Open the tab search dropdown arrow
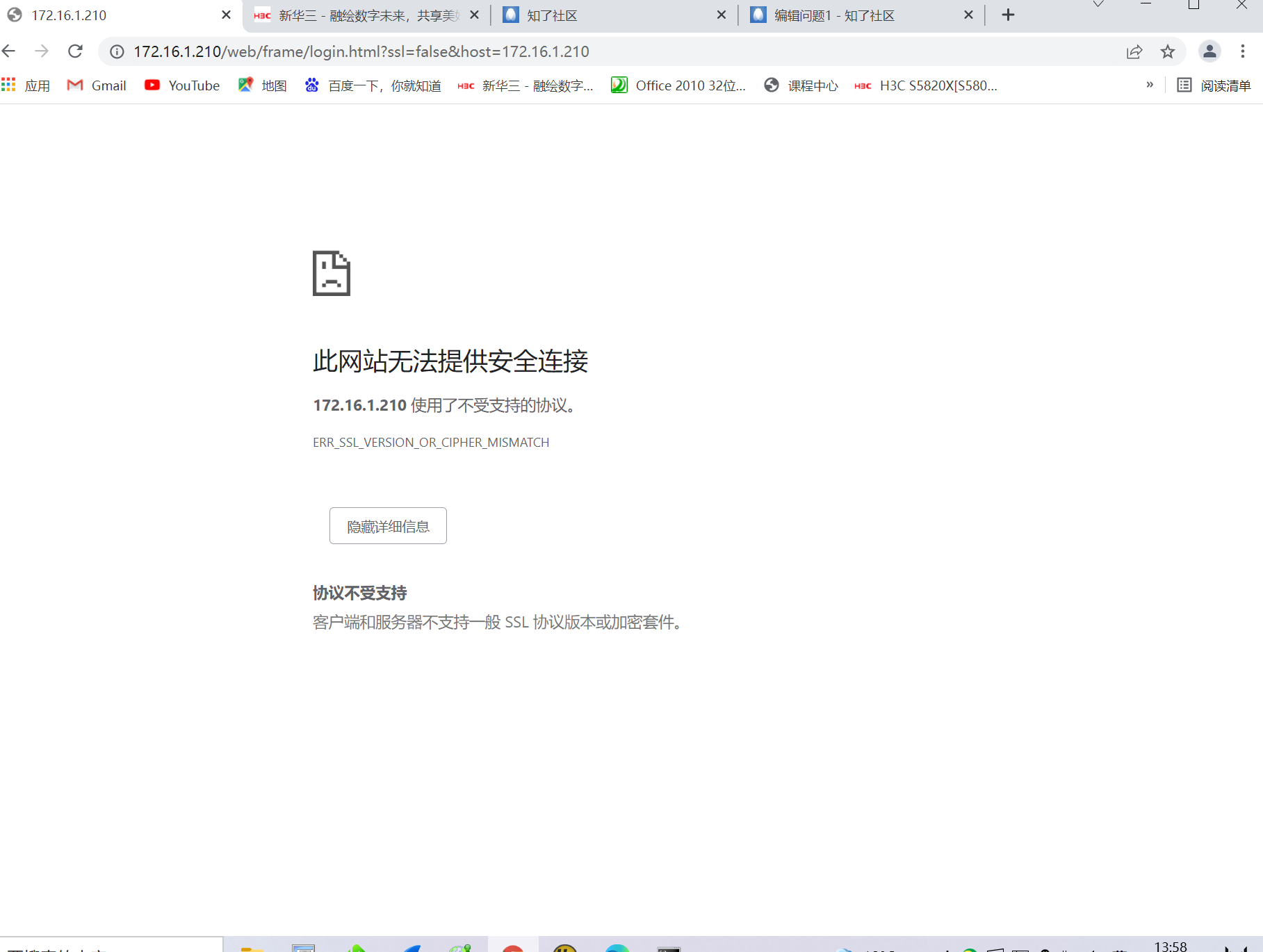 pos(1098,5)
